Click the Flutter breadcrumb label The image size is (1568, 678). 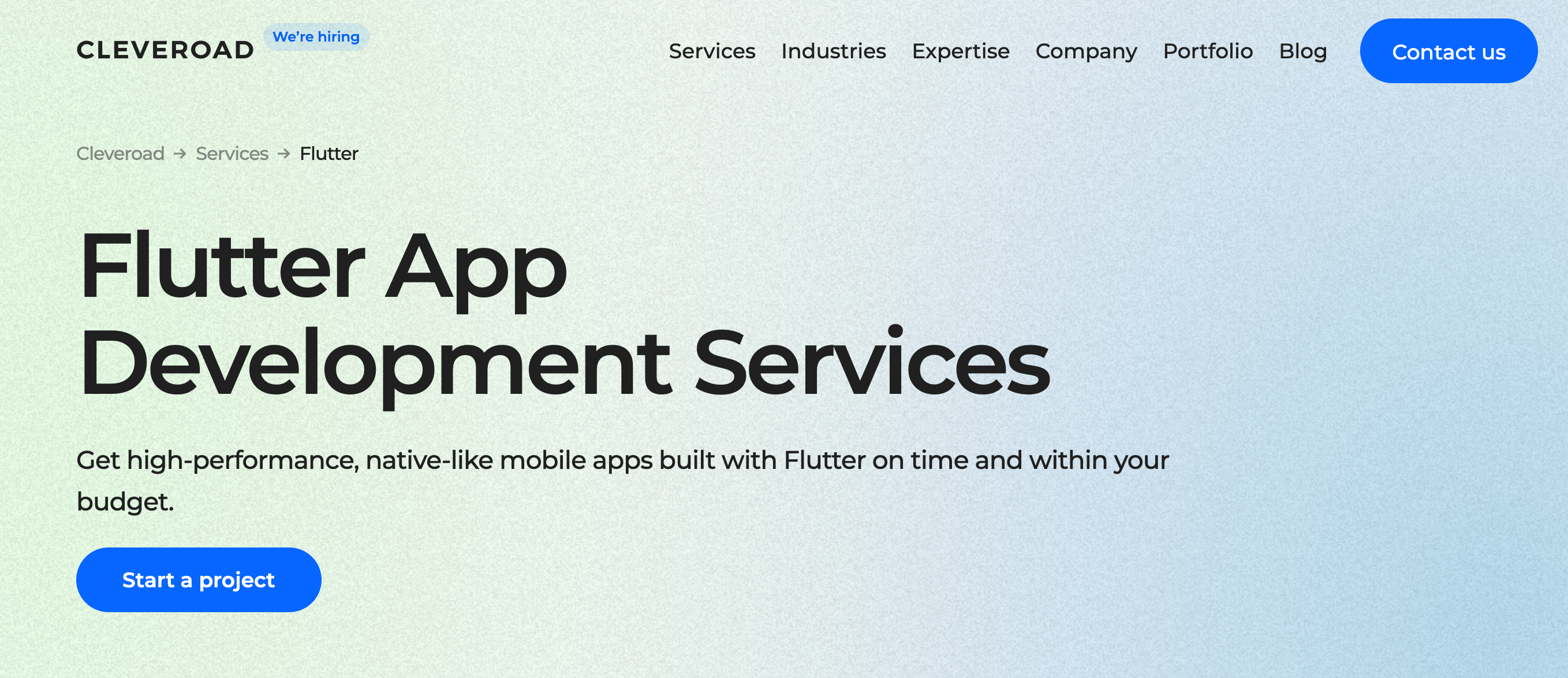[328, 153]
